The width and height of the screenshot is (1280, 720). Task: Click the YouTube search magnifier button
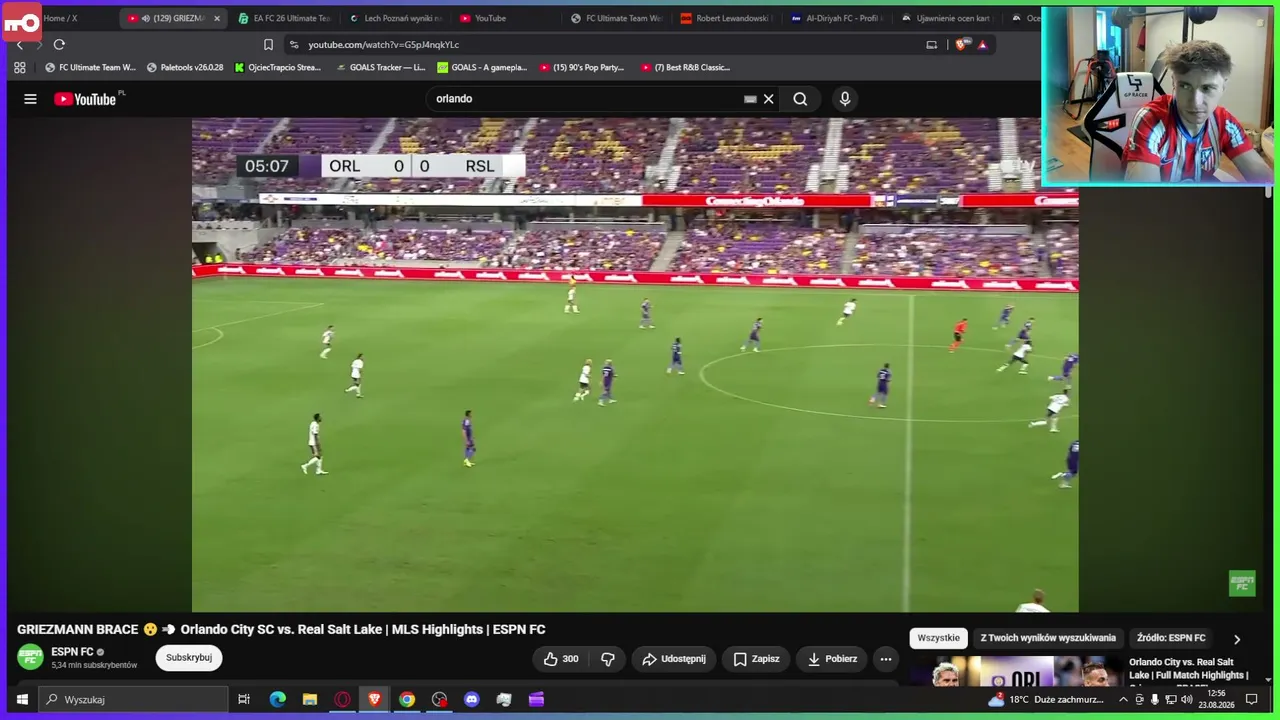pos(800,99)
